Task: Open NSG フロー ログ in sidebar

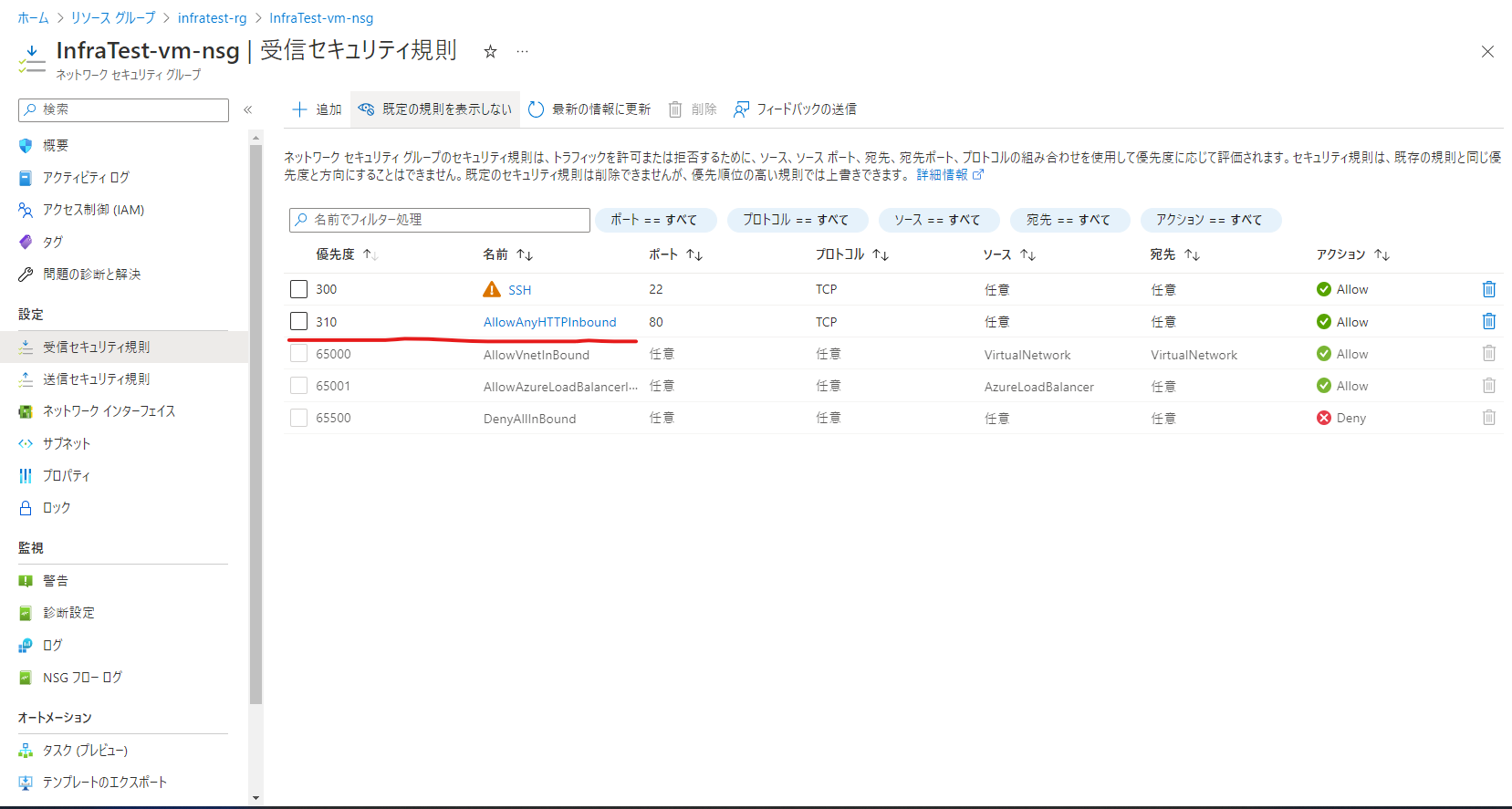Action: point(82,678)
